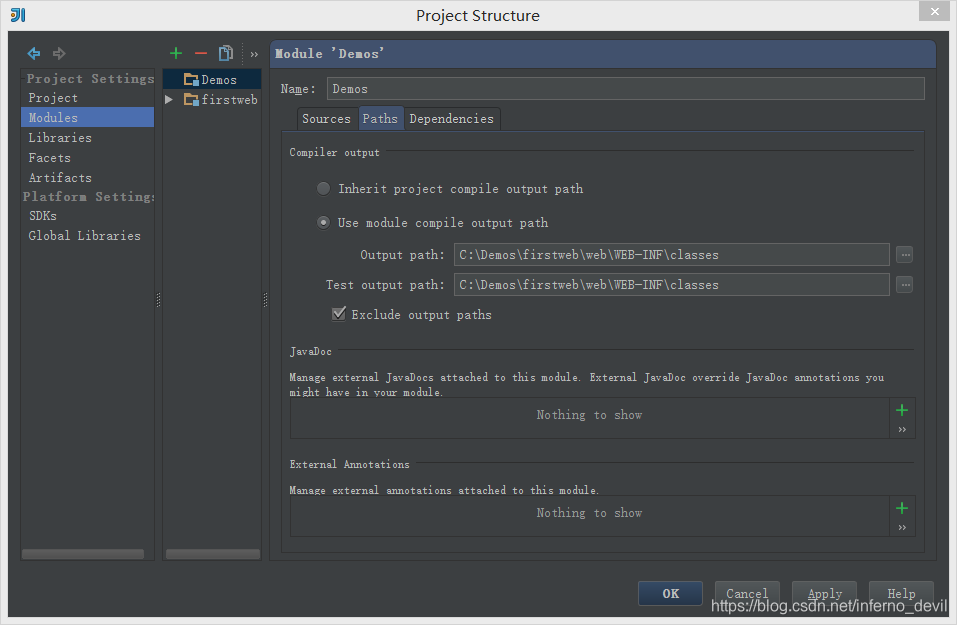The width and height of the screenshot is (957, 625).
Task: Browse for the Output path
Action: [905, 255]
